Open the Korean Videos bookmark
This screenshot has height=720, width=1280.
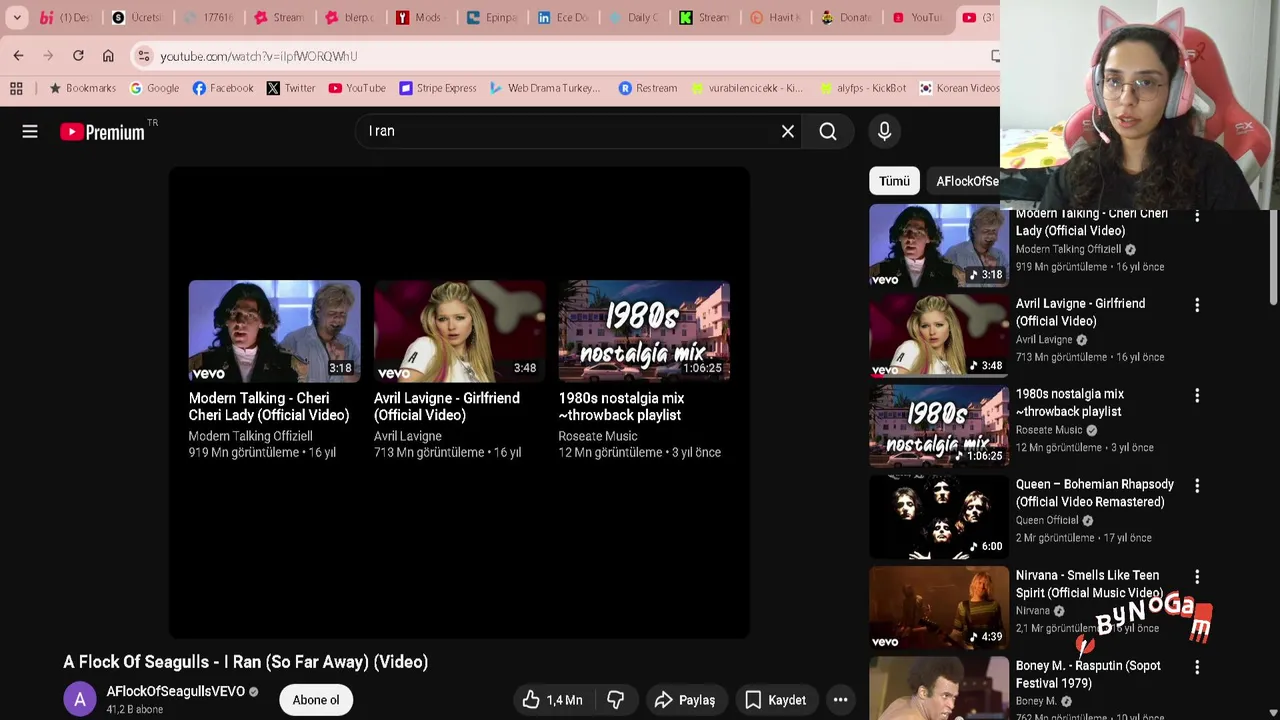point(959,88)
